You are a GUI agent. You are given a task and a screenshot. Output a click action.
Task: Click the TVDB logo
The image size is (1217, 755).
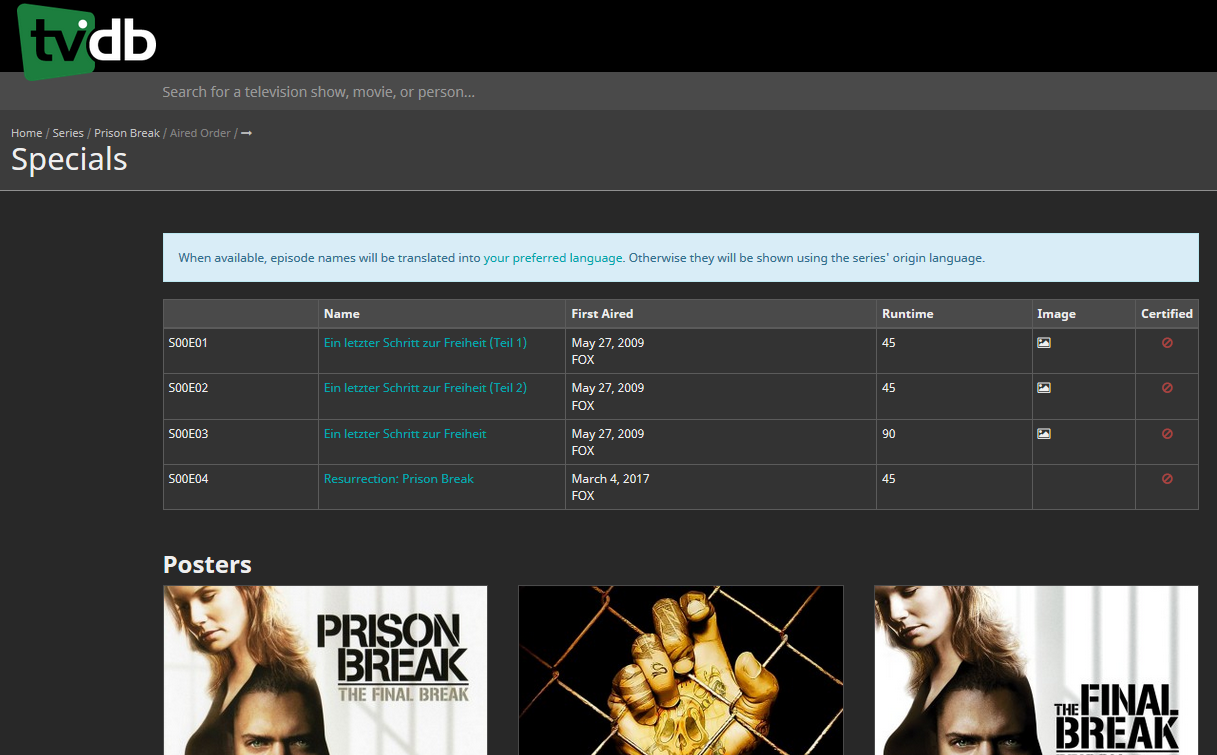(87, 40)
